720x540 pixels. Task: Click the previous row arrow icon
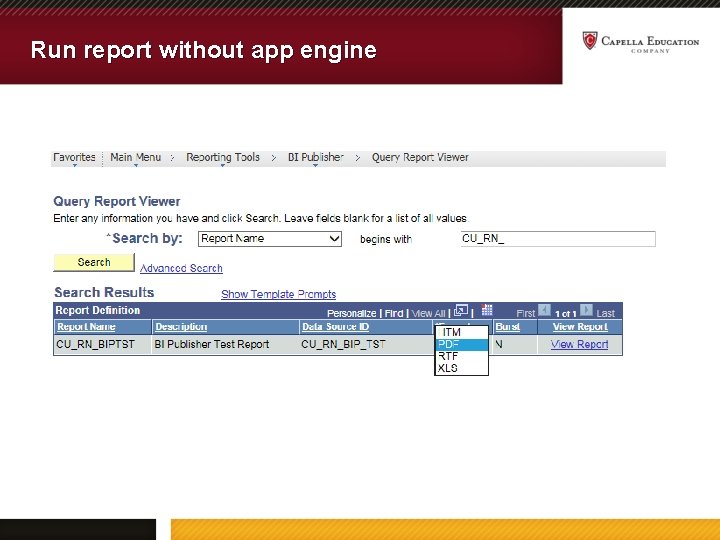(x=544, y=310)
